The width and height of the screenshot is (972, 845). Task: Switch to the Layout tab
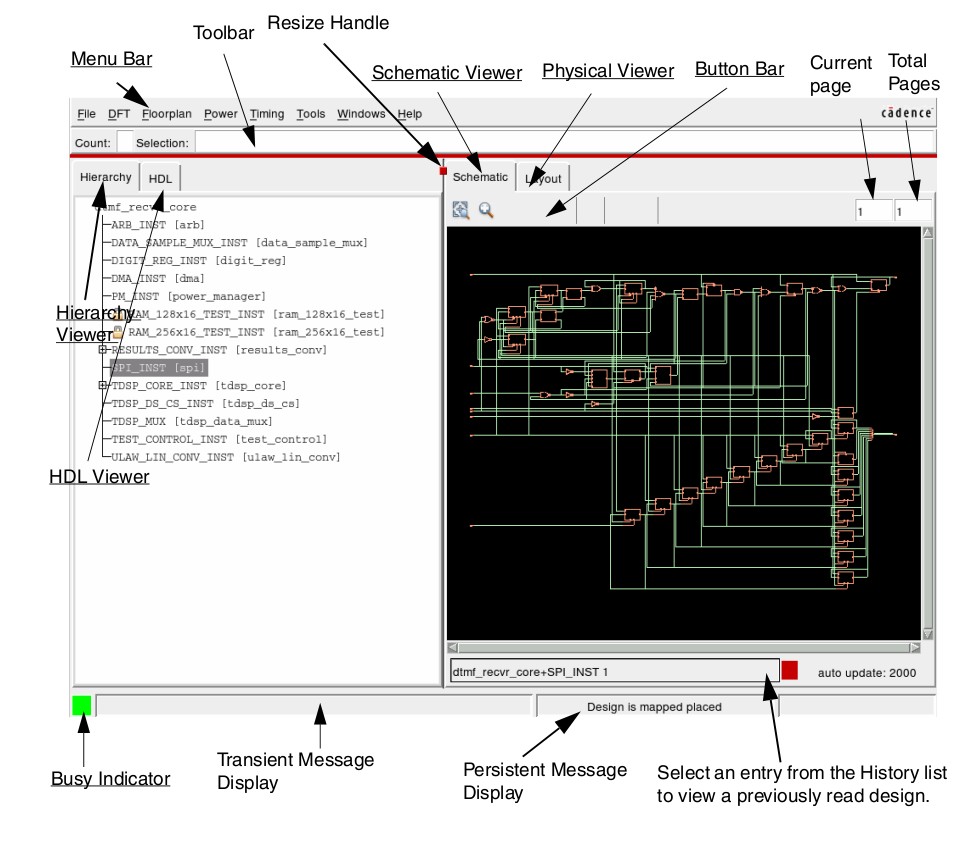[543, 179]
